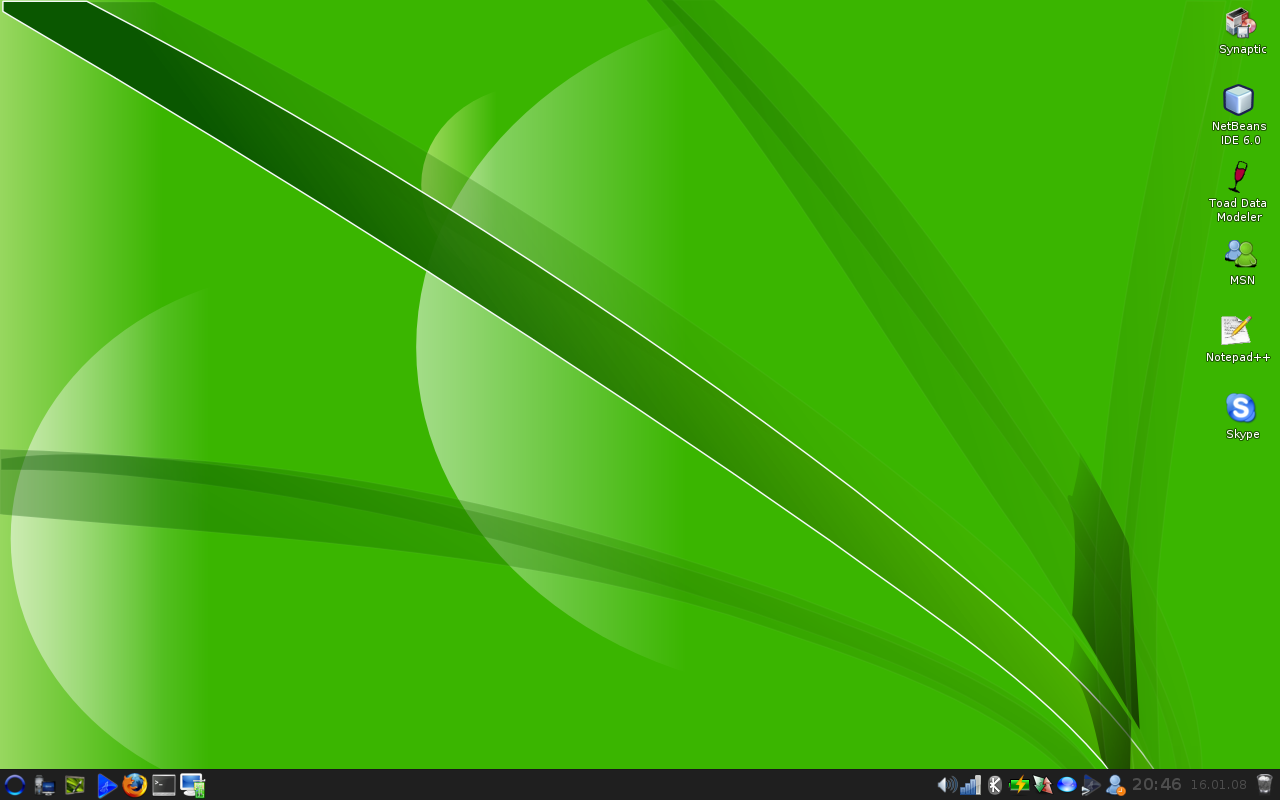This screenshot has width=1280, height=800.
Task: Open the battery power tray icon
Action: 1019,785
